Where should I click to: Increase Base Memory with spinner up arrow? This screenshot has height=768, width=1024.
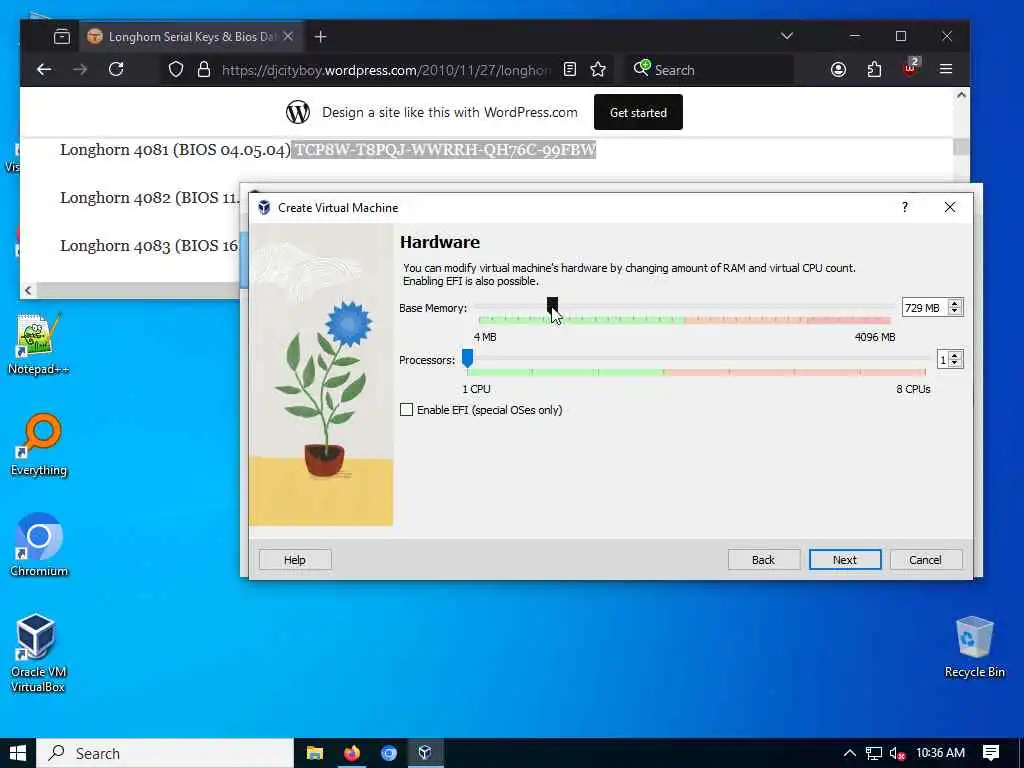[x=955, y=303]
